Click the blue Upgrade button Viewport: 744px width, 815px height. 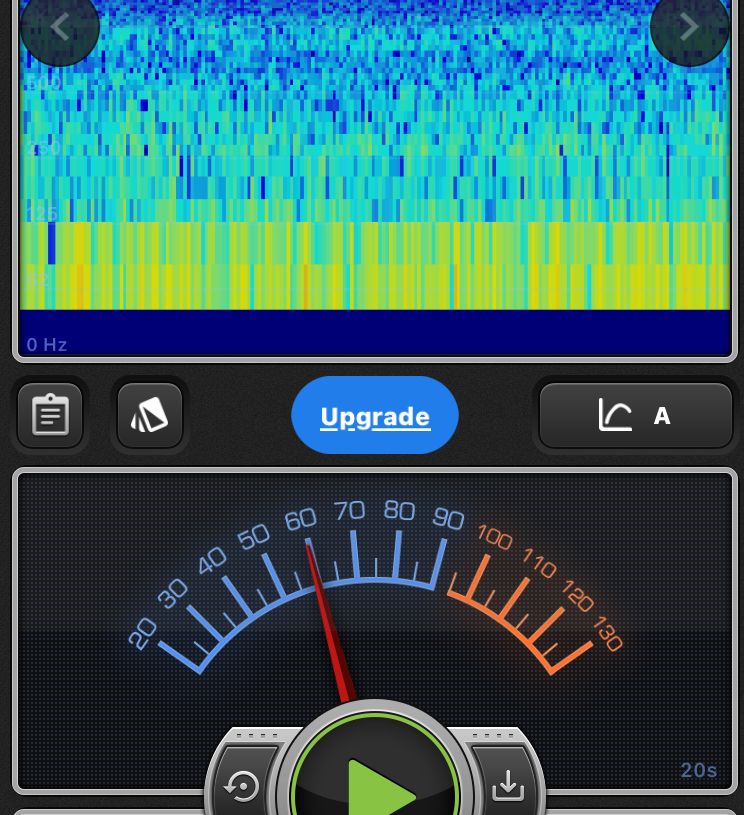[x=375, y=416]
